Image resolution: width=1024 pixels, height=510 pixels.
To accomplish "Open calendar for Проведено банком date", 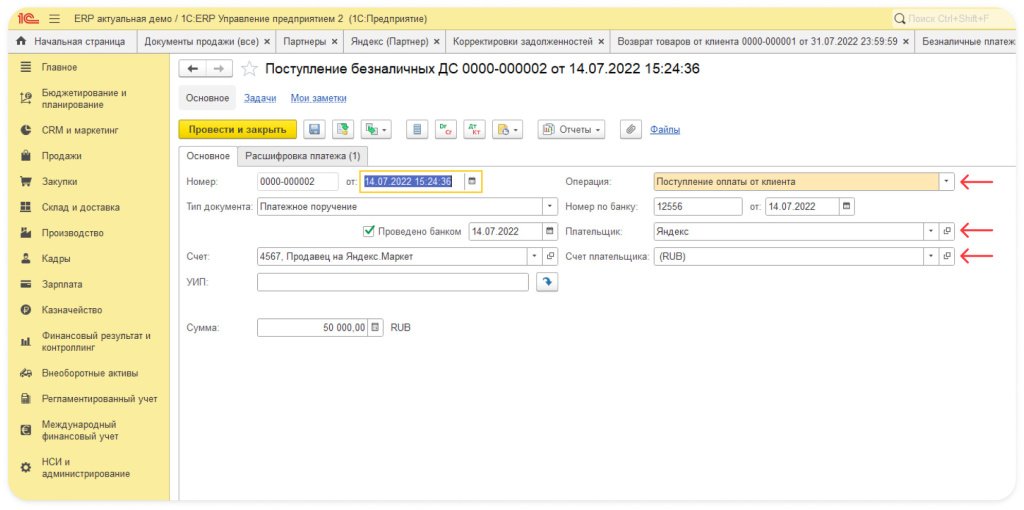I will [550, 231].
